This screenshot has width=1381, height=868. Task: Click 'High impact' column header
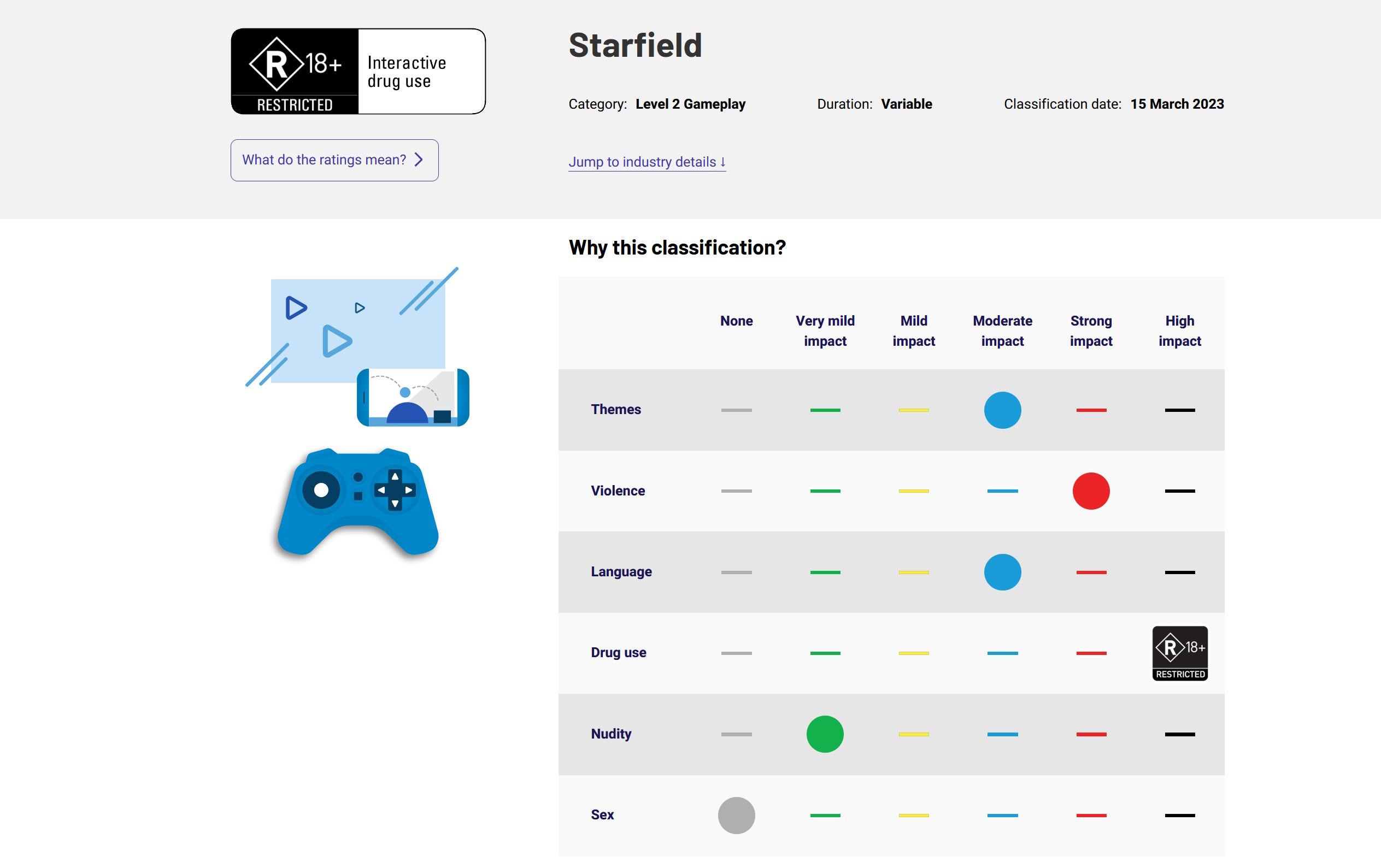(x=1179, y=331)
